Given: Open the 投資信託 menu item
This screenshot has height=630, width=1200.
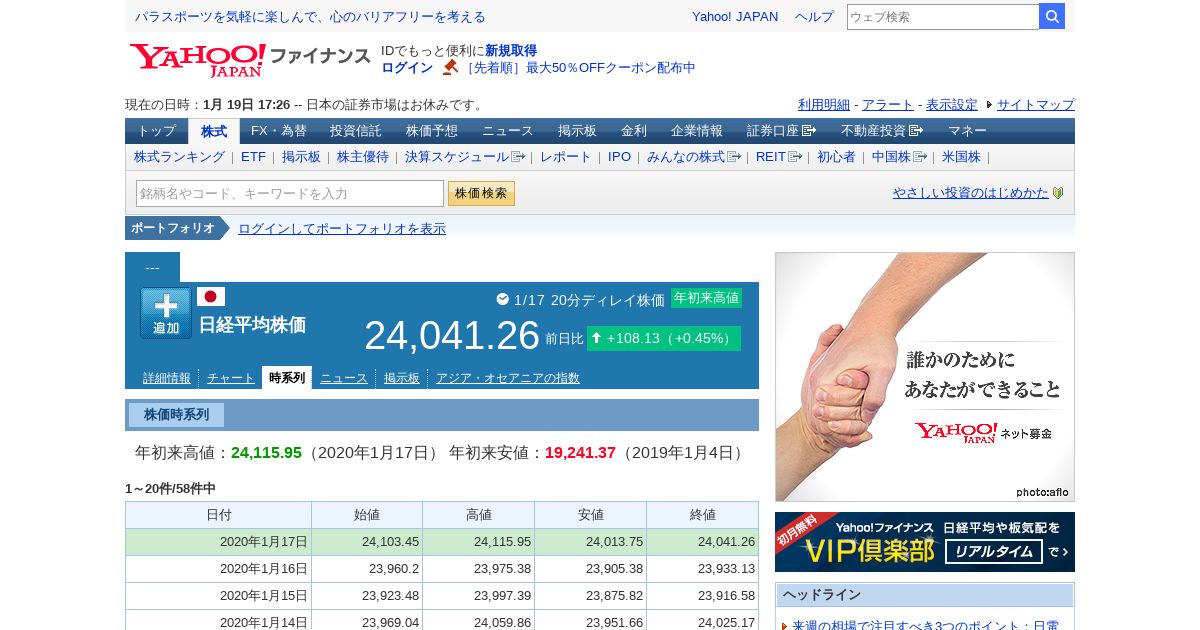Looking at the screenshot, I should (x=356, y=131).
